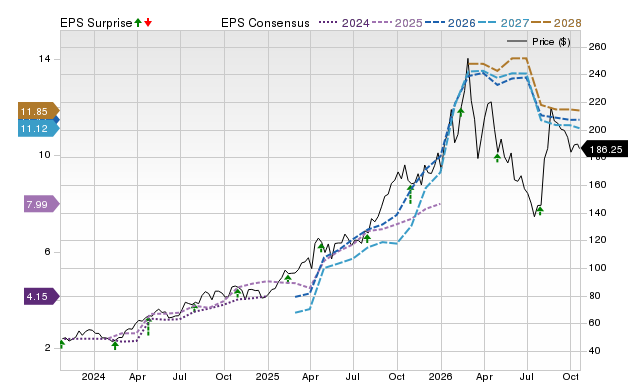Toggle the 2025 EPS consensus legend entry
The height and width of the screenshot is (382, 640).
(397, 23)
